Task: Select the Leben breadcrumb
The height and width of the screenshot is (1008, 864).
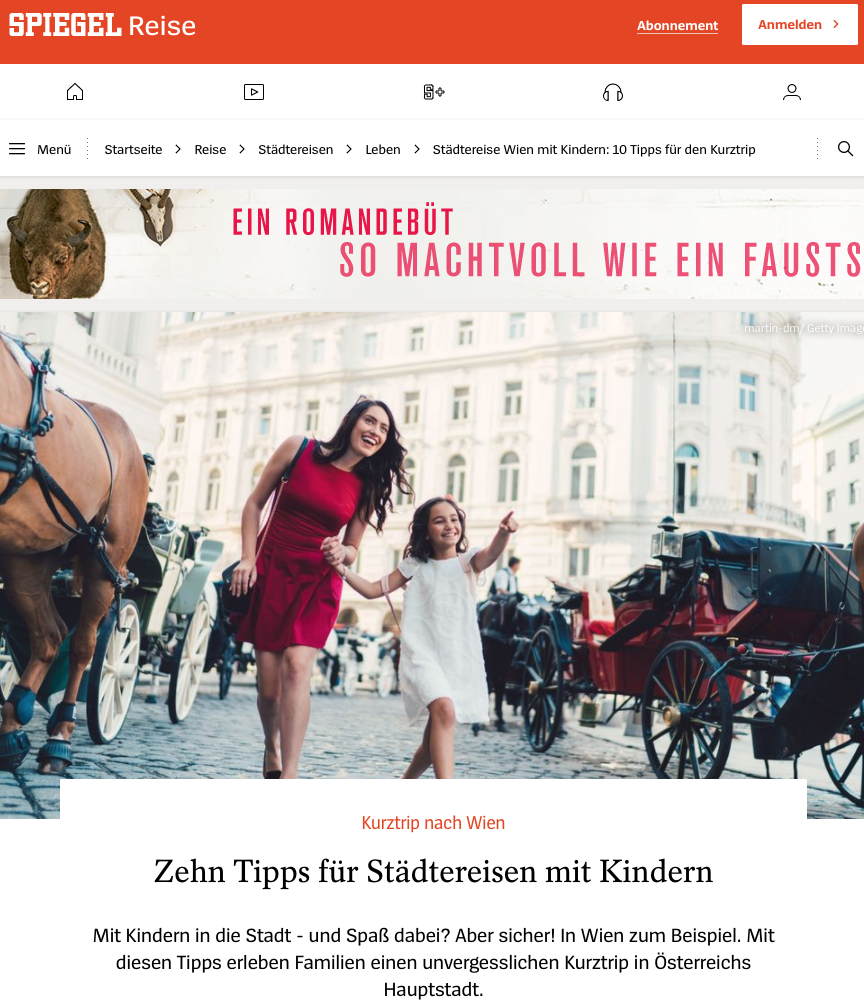Action: (x=382, y=149)
